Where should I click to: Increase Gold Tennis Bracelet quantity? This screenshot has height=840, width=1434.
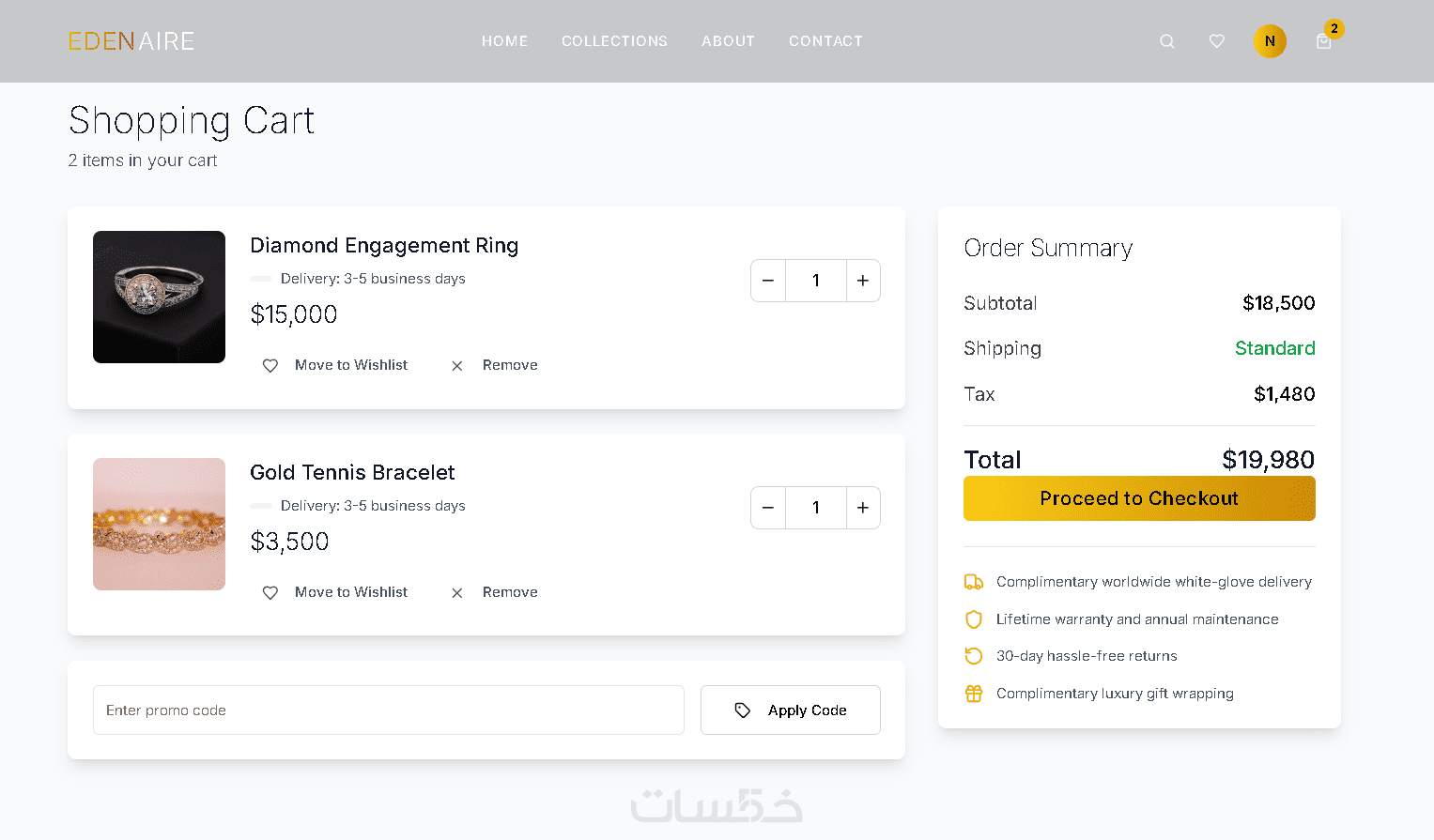click(863, 508)
